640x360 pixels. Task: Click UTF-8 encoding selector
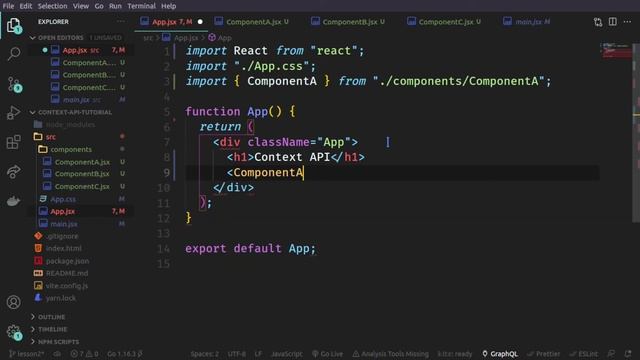click(x=236, y=354)
